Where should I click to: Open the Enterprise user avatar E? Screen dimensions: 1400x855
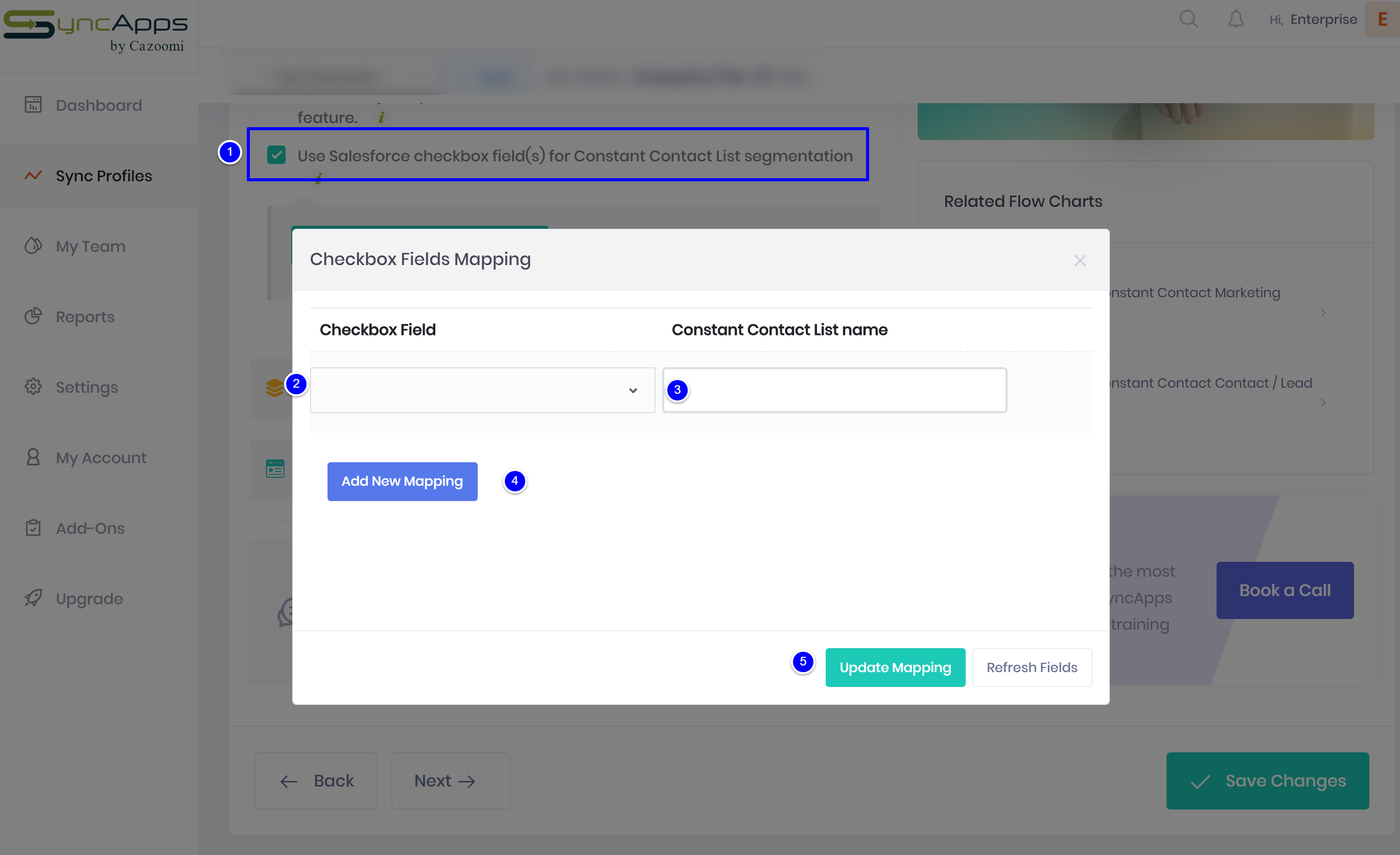tap(1382, 19)
